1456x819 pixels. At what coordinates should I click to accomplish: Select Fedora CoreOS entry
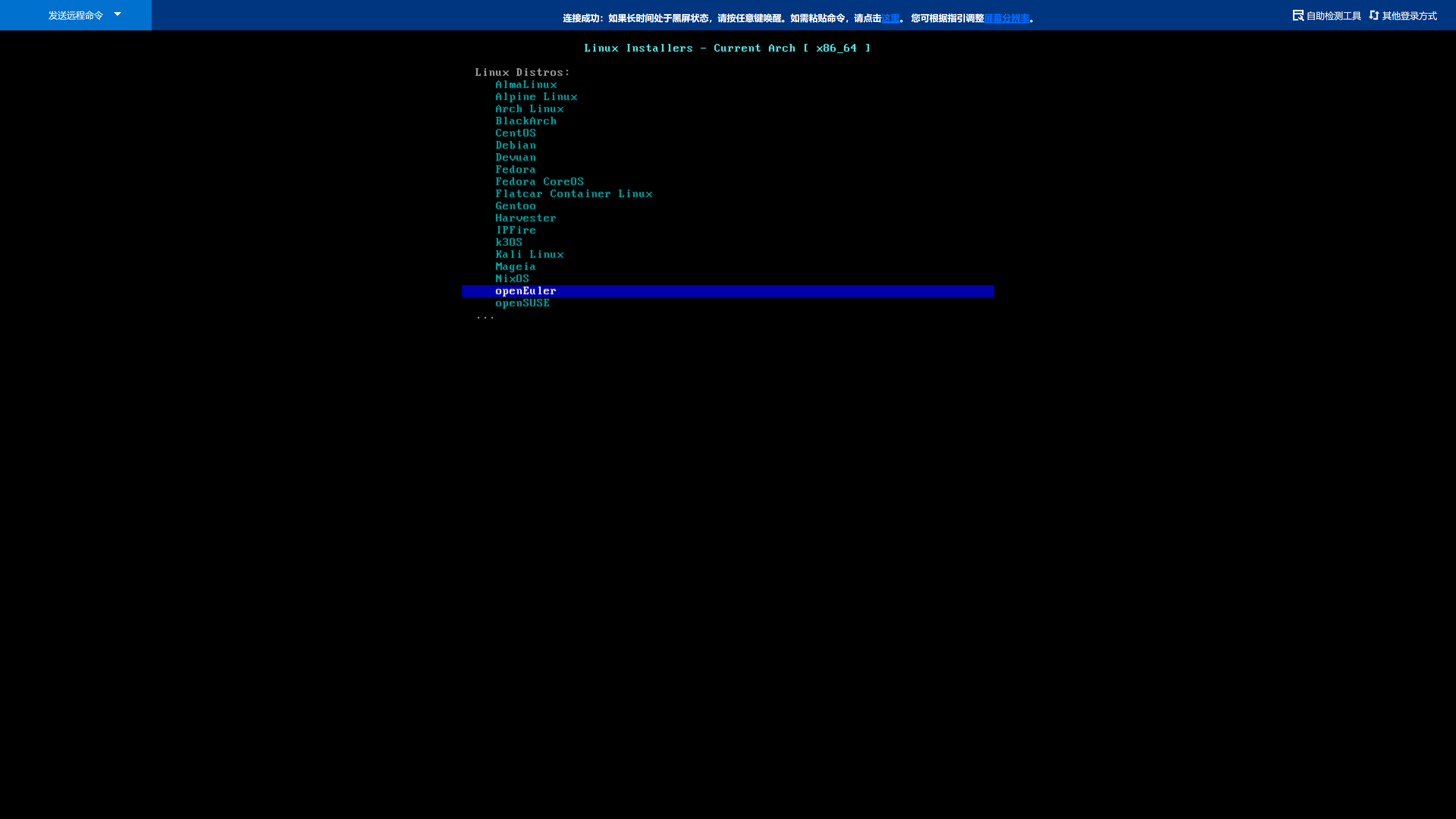(x=539, y=182)
